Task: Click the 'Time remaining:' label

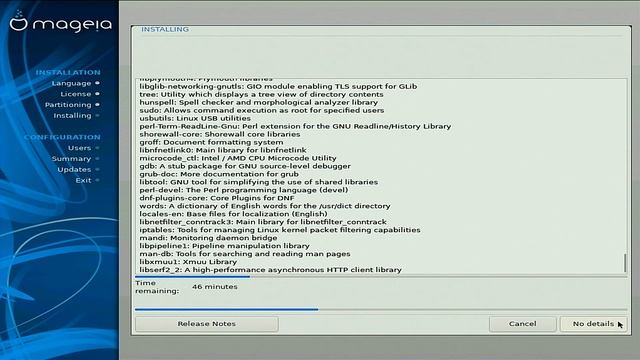Action: click(x=157, y=287)
